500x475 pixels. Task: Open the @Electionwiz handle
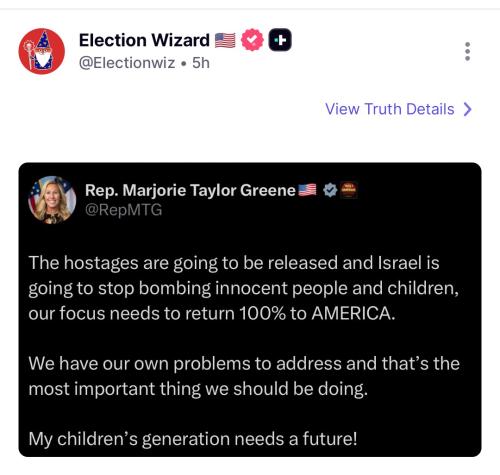[x=127, y=63]
